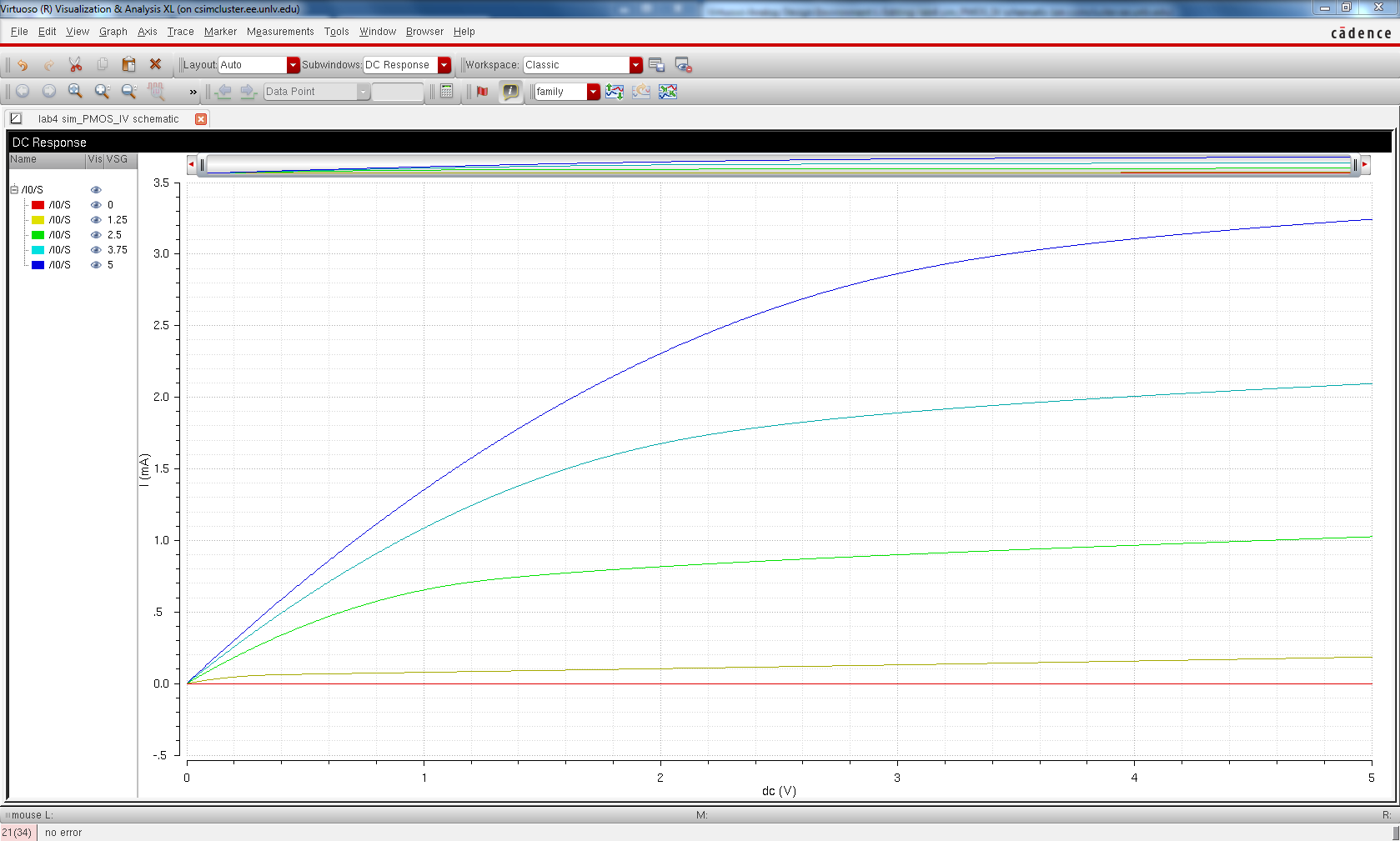Open the Axis menu
This screenshot has width=1400, height=841.
148,32
